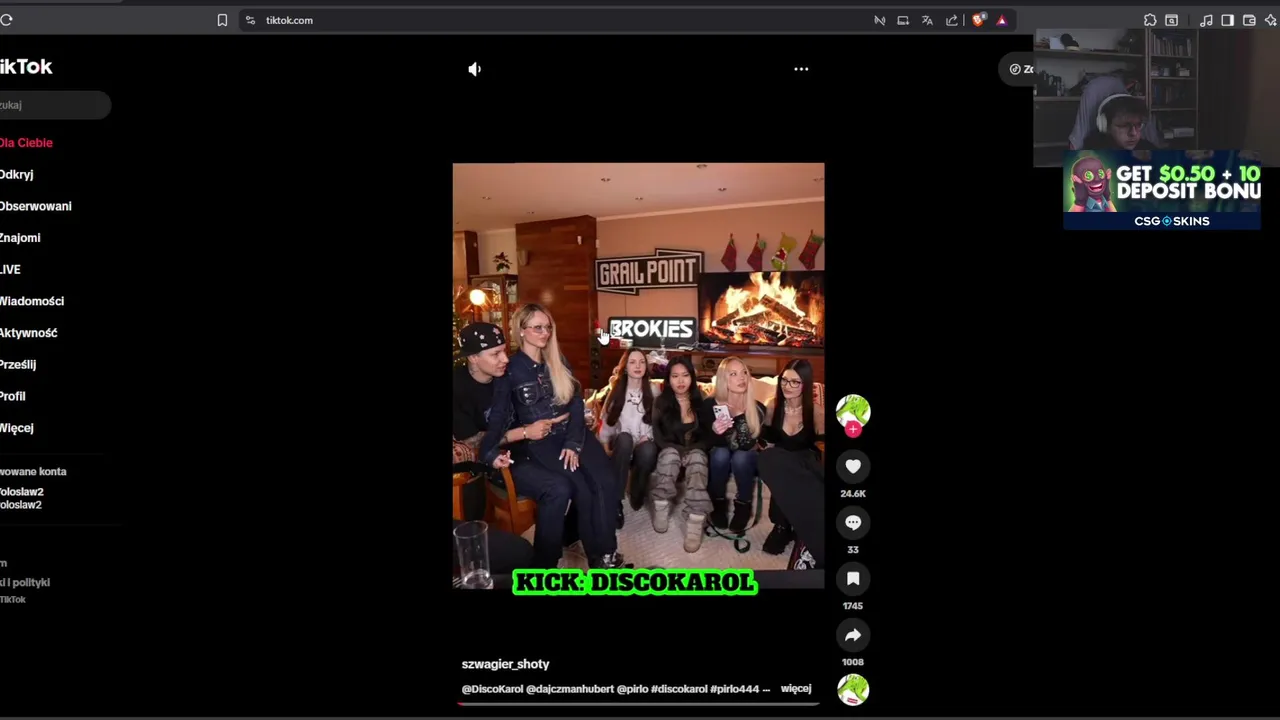The width and height of the screenshot is (1280, 720).
Task: Click the TikTok logo
Action: point(26,67)
